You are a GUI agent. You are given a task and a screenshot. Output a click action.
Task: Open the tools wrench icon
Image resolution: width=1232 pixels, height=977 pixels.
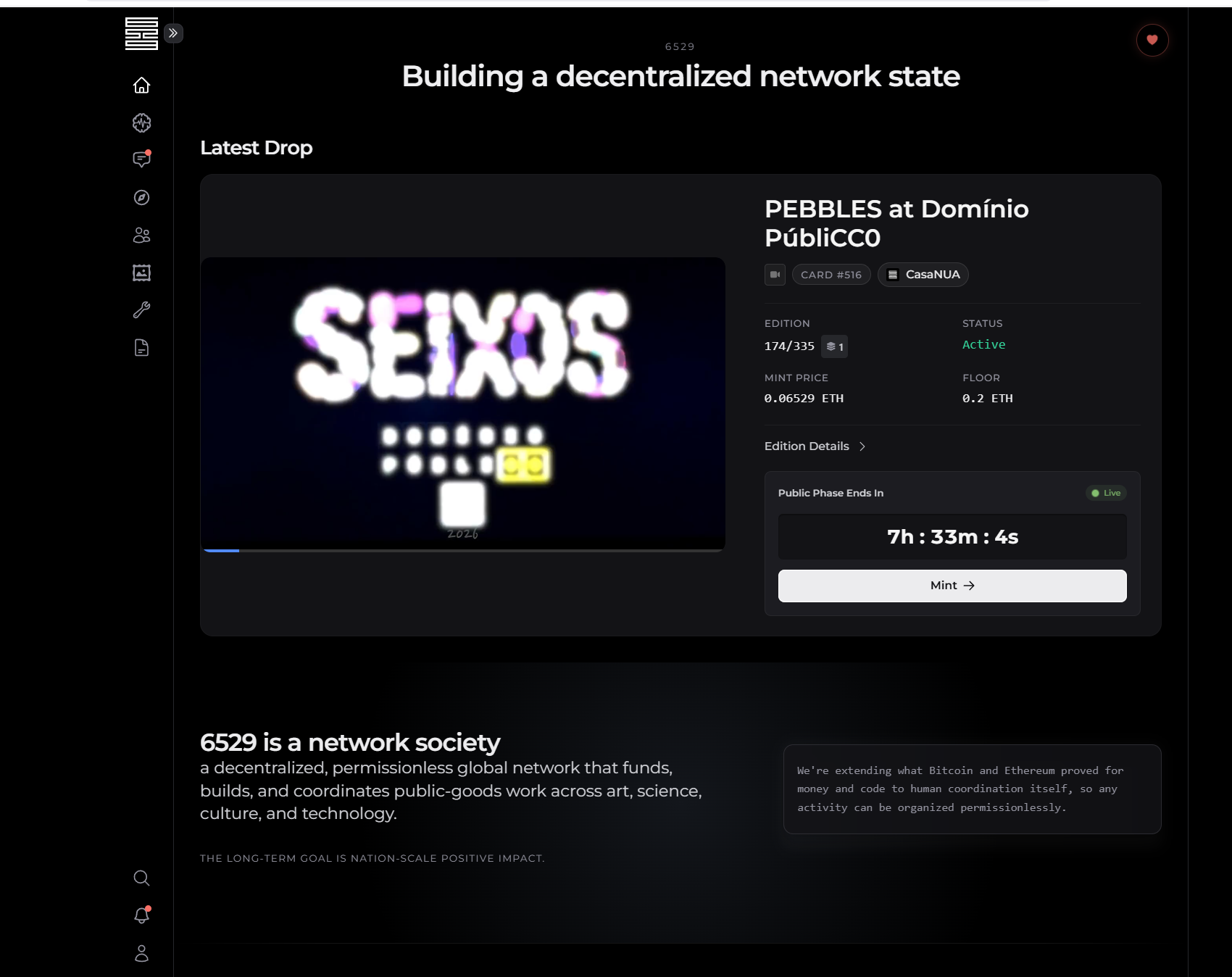click(x=141, y=310)
